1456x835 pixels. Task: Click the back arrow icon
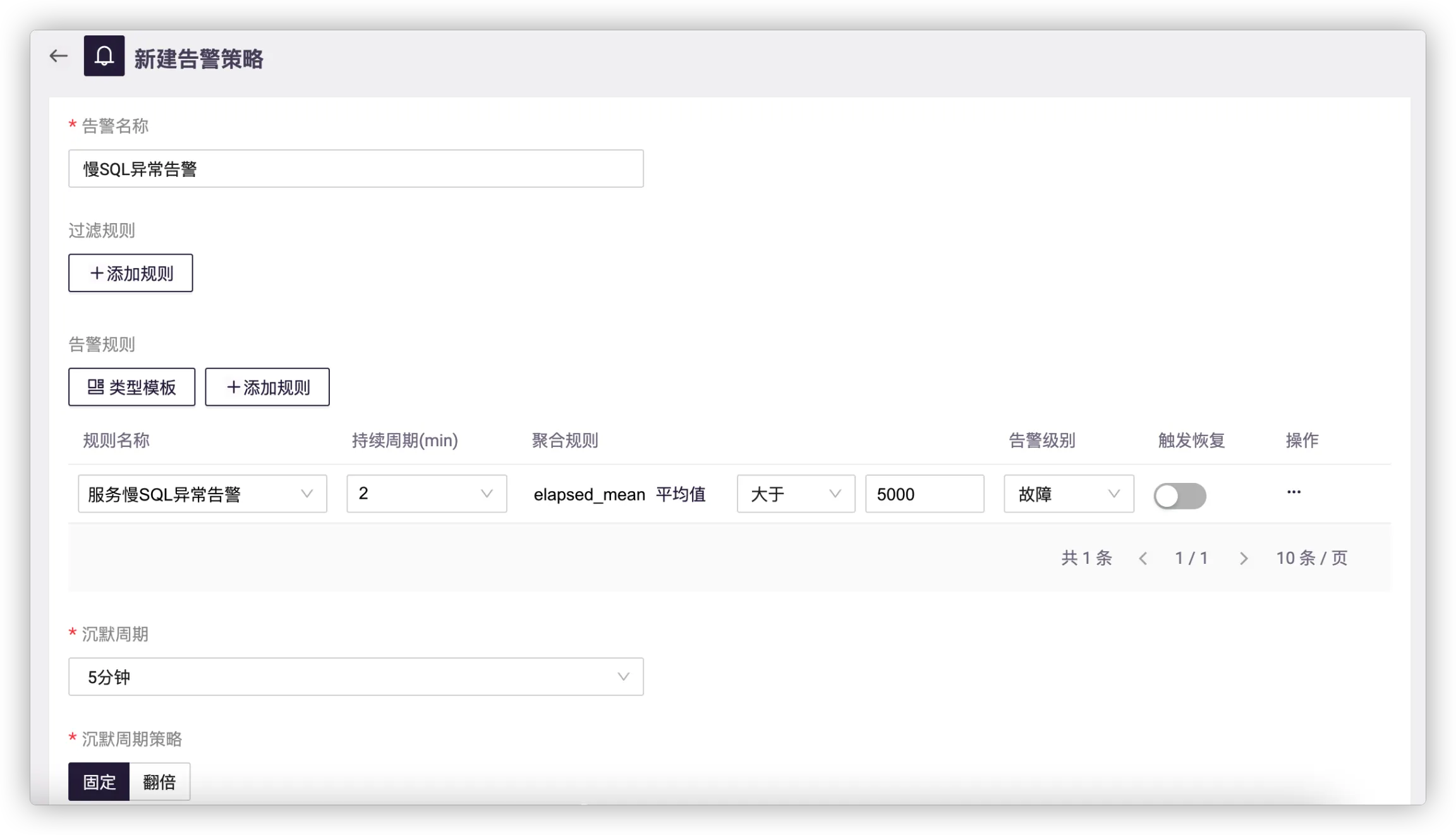tap(58, 56)
